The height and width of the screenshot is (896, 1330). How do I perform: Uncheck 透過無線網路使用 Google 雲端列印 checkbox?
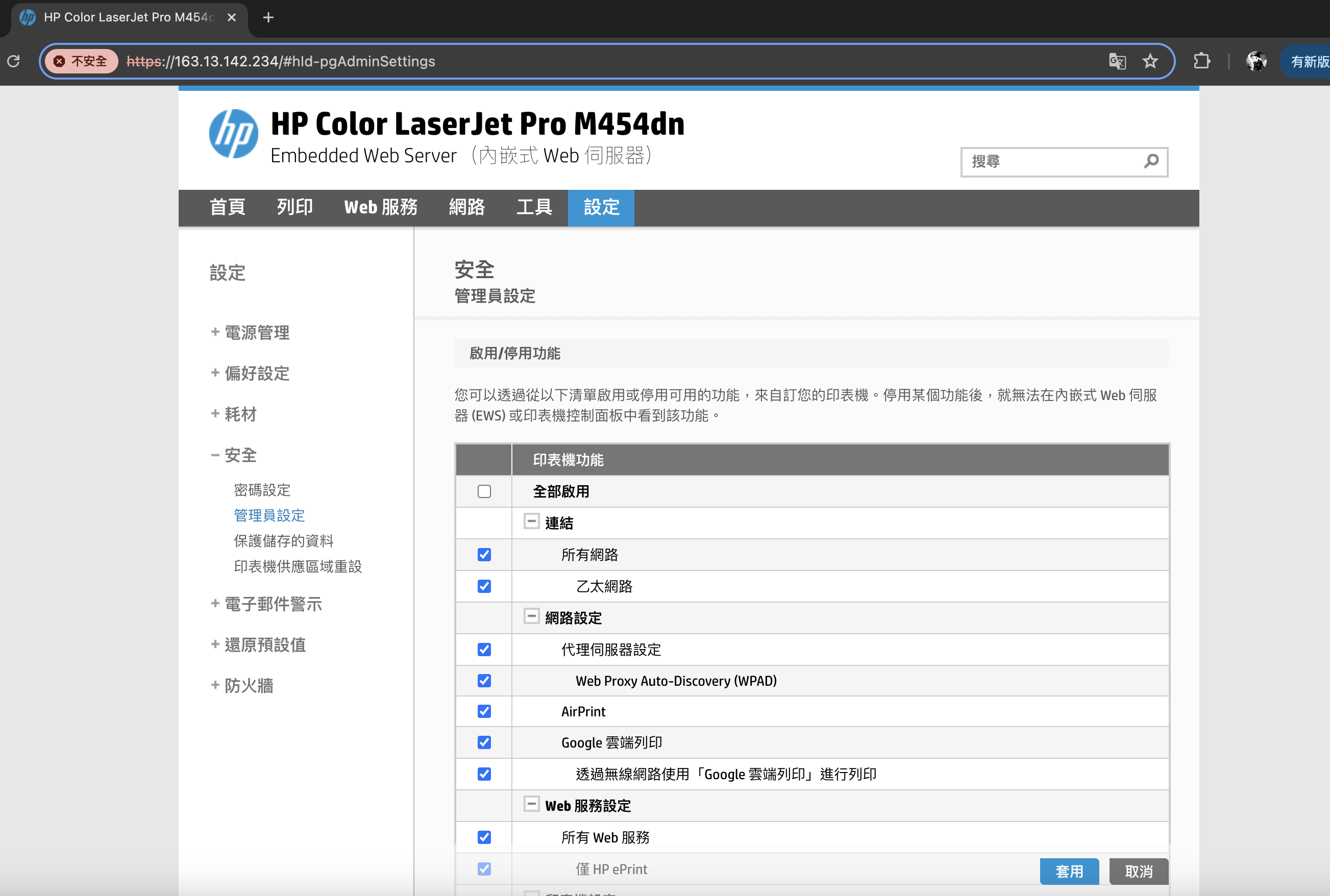click(484, 774)
